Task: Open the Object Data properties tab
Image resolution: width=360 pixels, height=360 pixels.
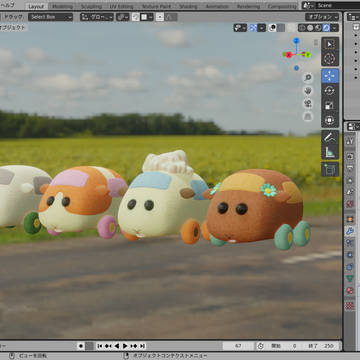Action: click(x=350, y=278)
